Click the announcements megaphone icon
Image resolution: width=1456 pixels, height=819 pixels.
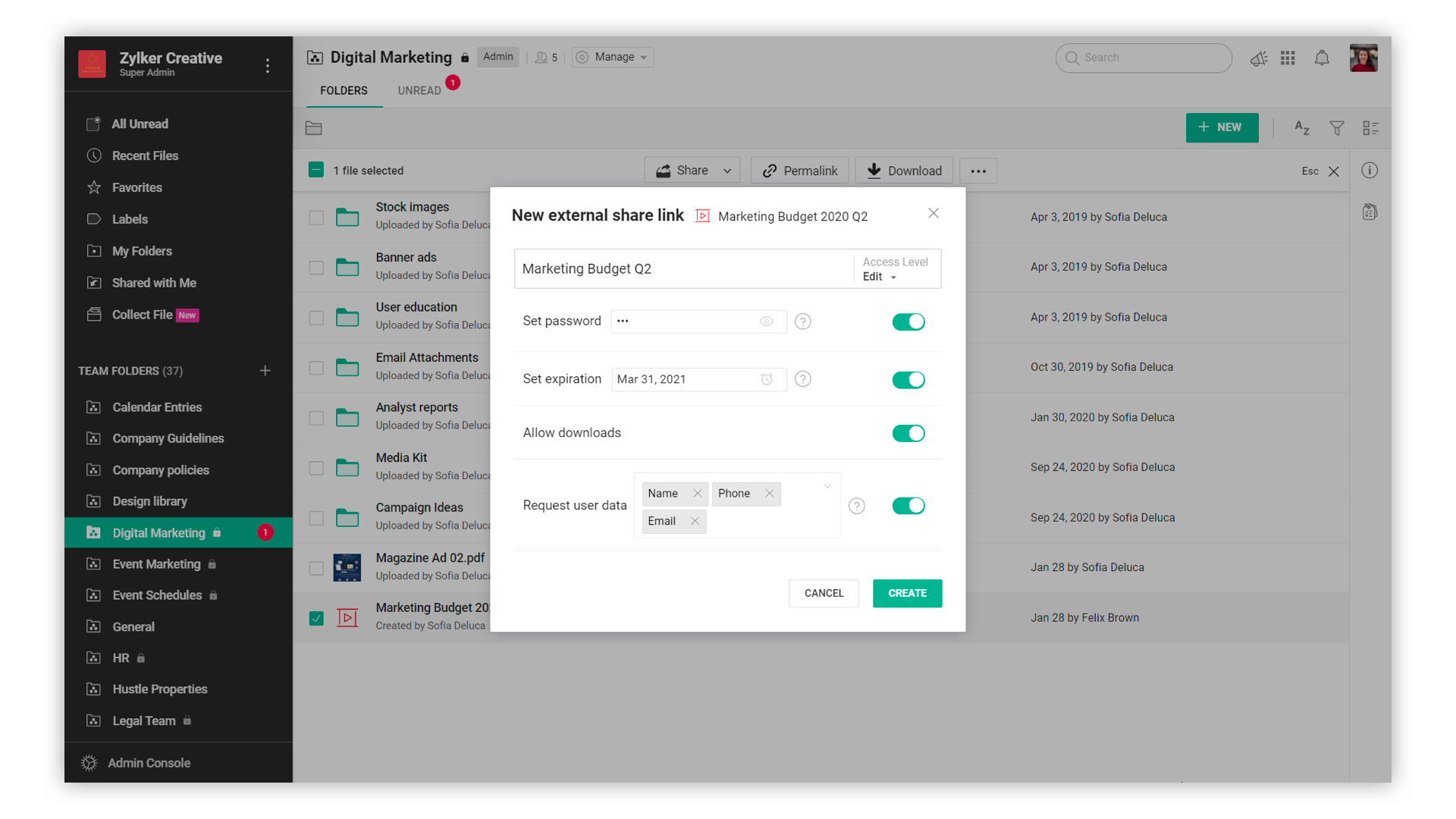pyautogui.click(x=1259, y=58)
